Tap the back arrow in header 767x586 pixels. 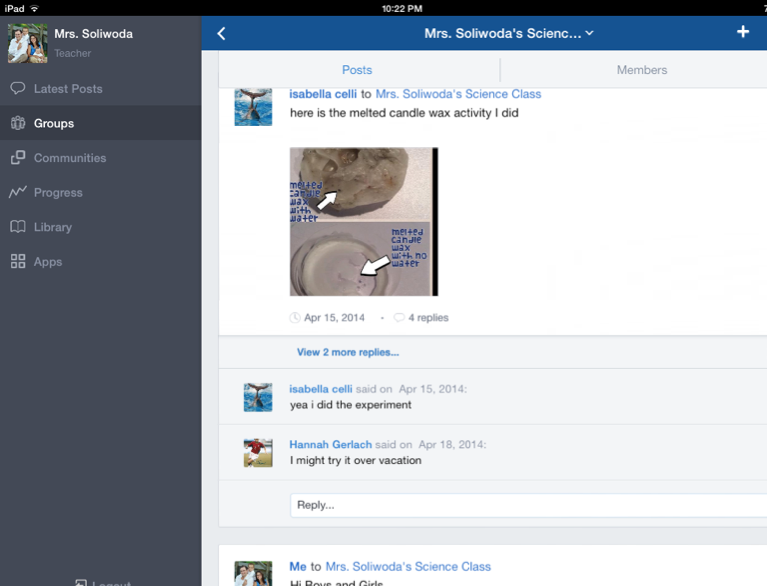pyautogui.click(x=221, y=33)
